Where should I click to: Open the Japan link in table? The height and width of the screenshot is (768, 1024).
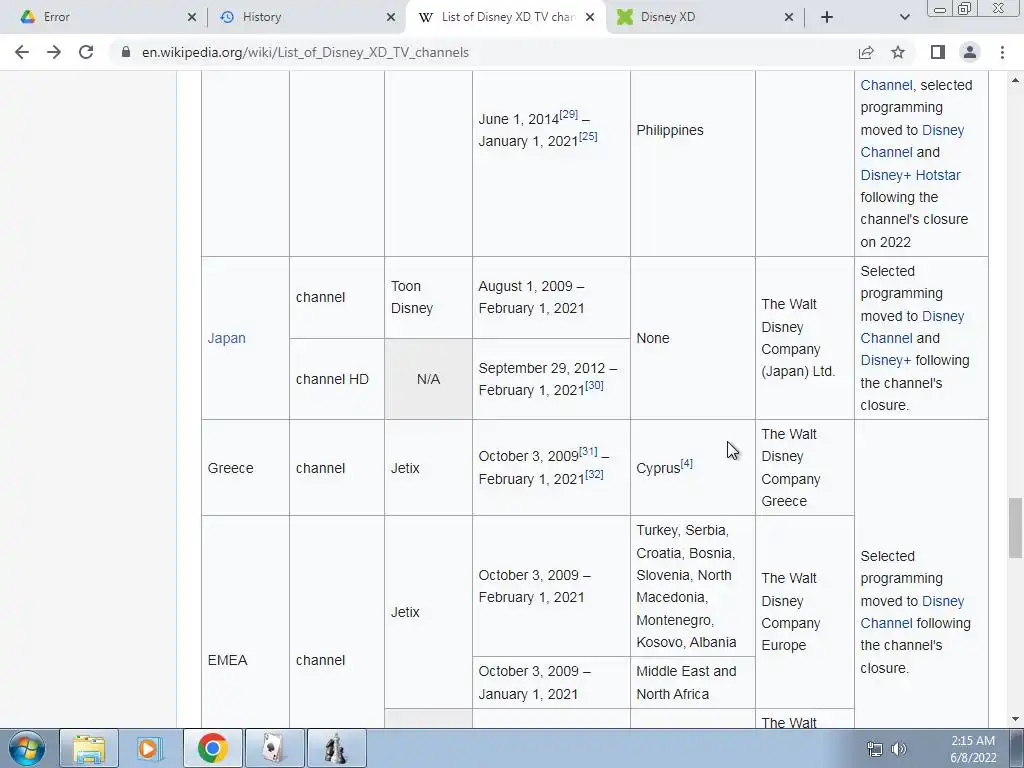pos(227,338)
